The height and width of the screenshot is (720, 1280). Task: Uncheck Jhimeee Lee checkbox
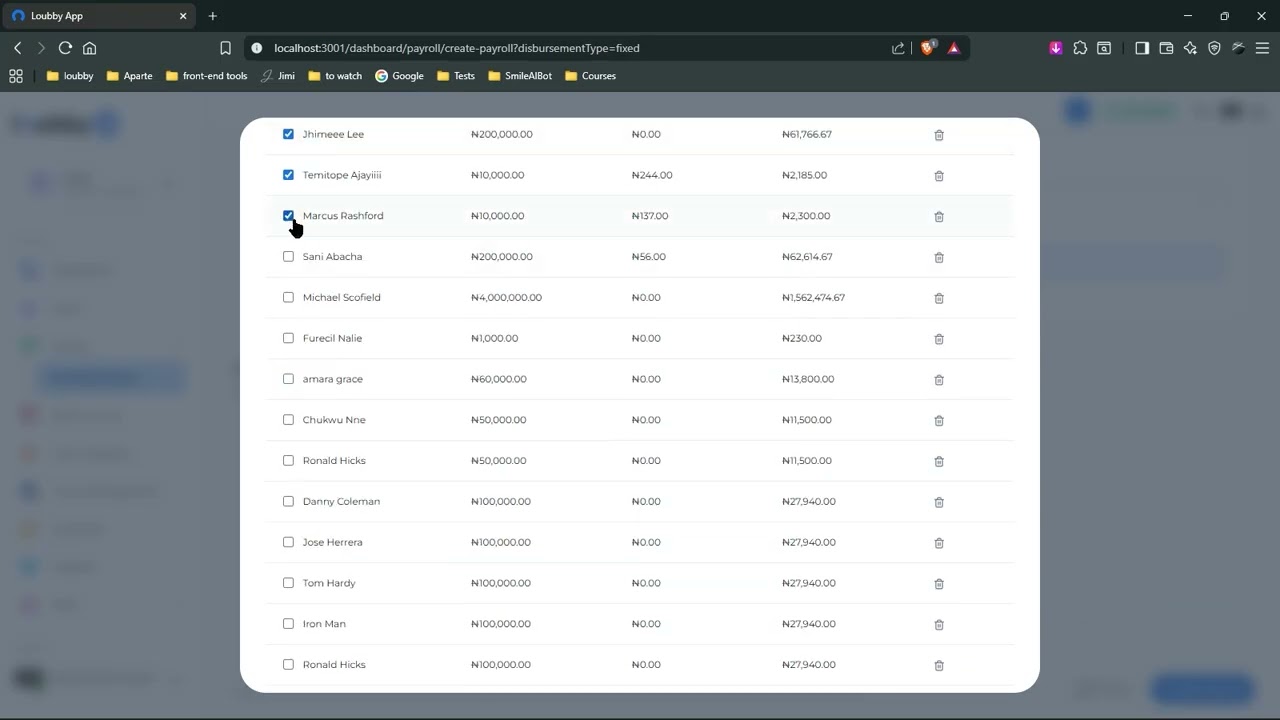(288, 134)
